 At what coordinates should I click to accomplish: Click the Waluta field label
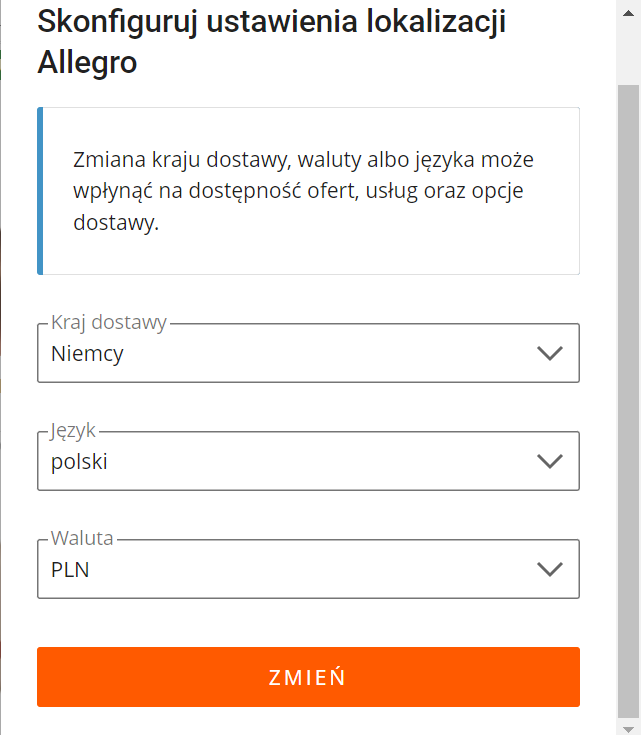pos(82,538)
